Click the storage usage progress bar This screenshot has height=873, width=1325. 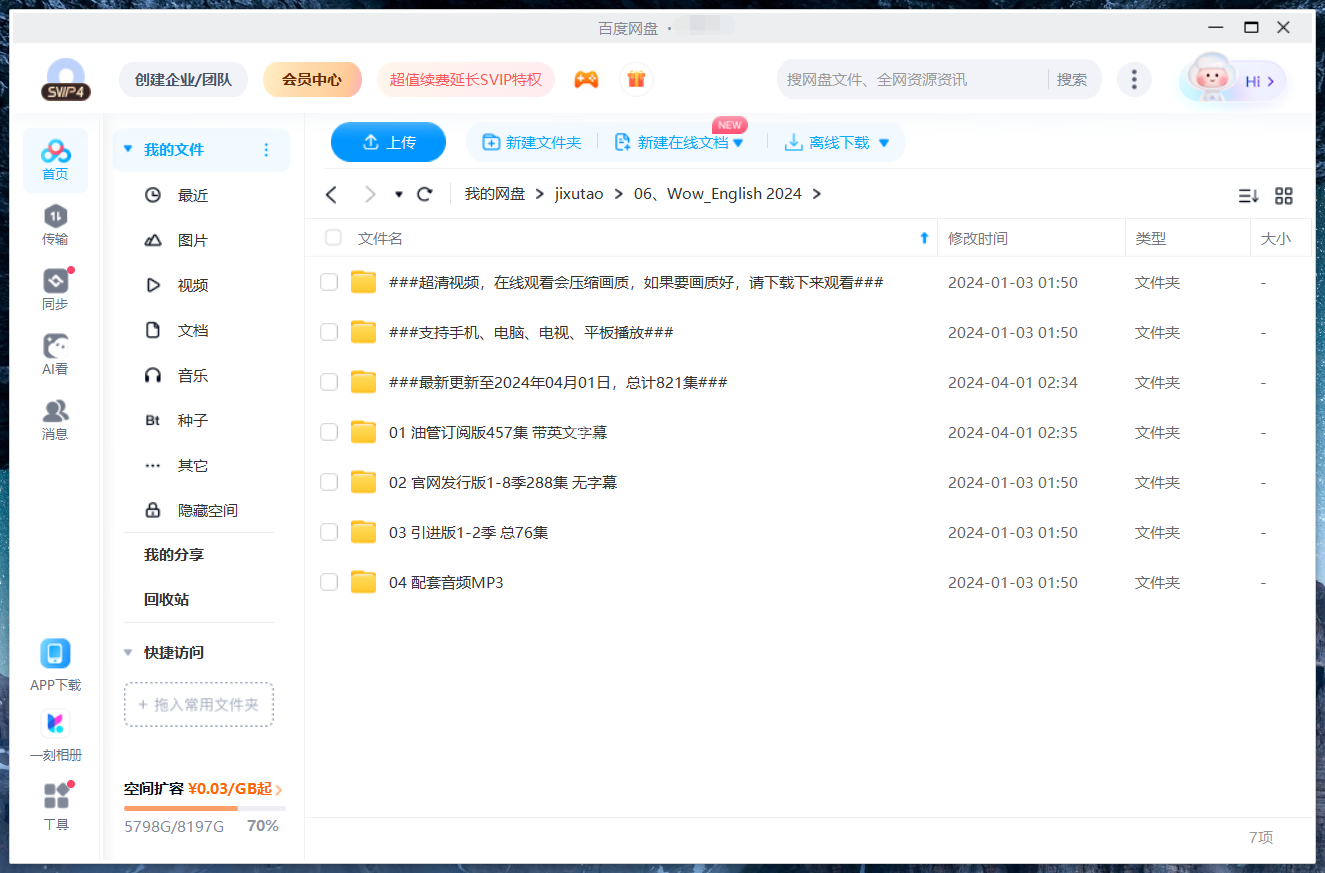(204, 808)
